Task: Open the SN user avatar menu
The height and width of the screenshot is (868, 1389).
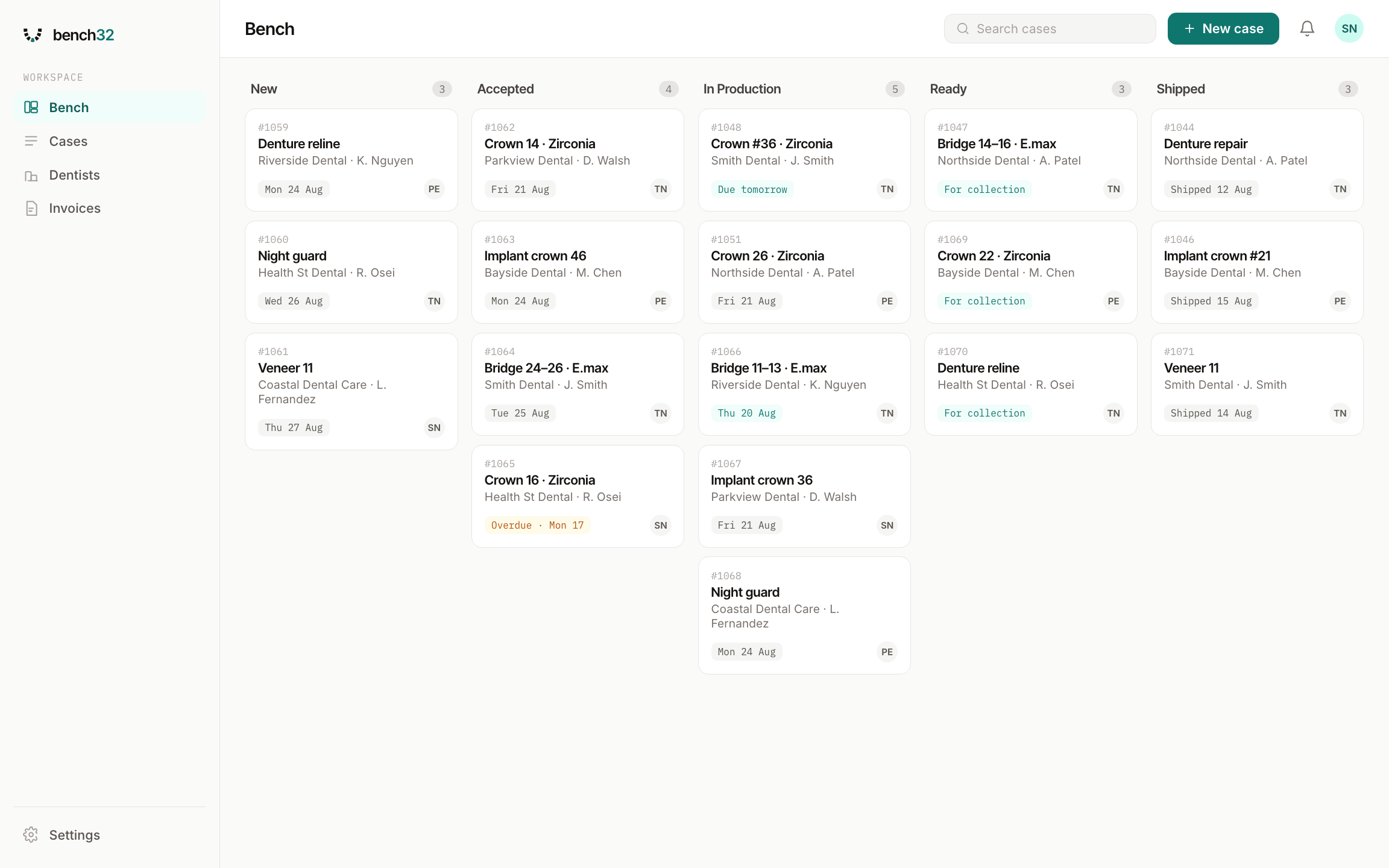Action: point(1349,28)
